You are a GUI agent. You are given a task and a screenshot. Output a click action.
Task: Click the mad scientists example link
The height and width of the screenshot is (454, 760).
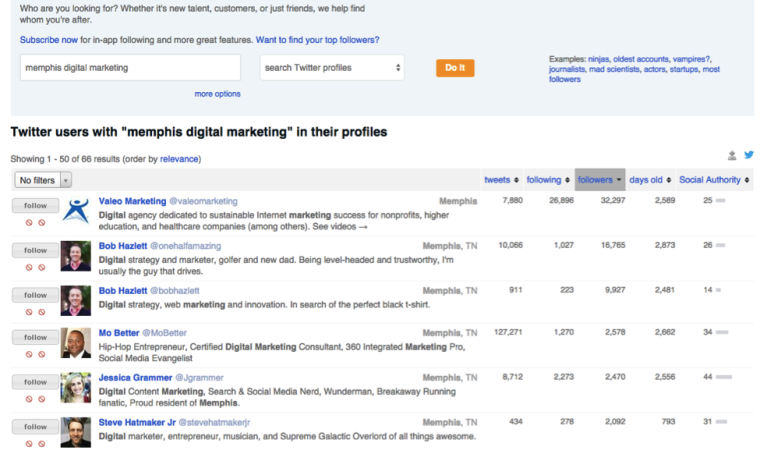point(614,69)
